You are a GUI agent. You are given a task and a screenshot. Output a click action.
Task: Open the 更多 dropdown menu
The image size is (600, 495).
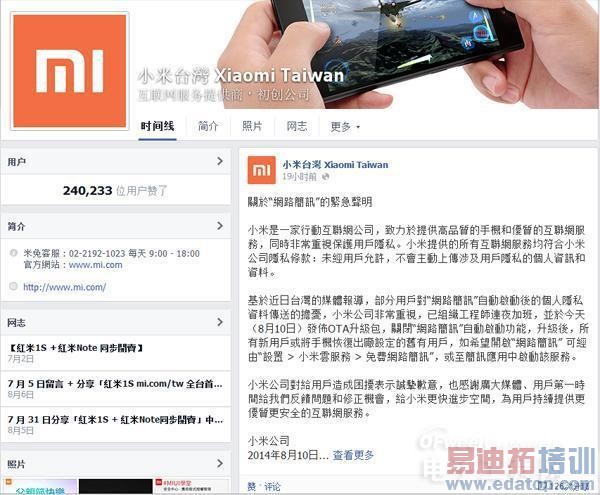tap(345, 127)
